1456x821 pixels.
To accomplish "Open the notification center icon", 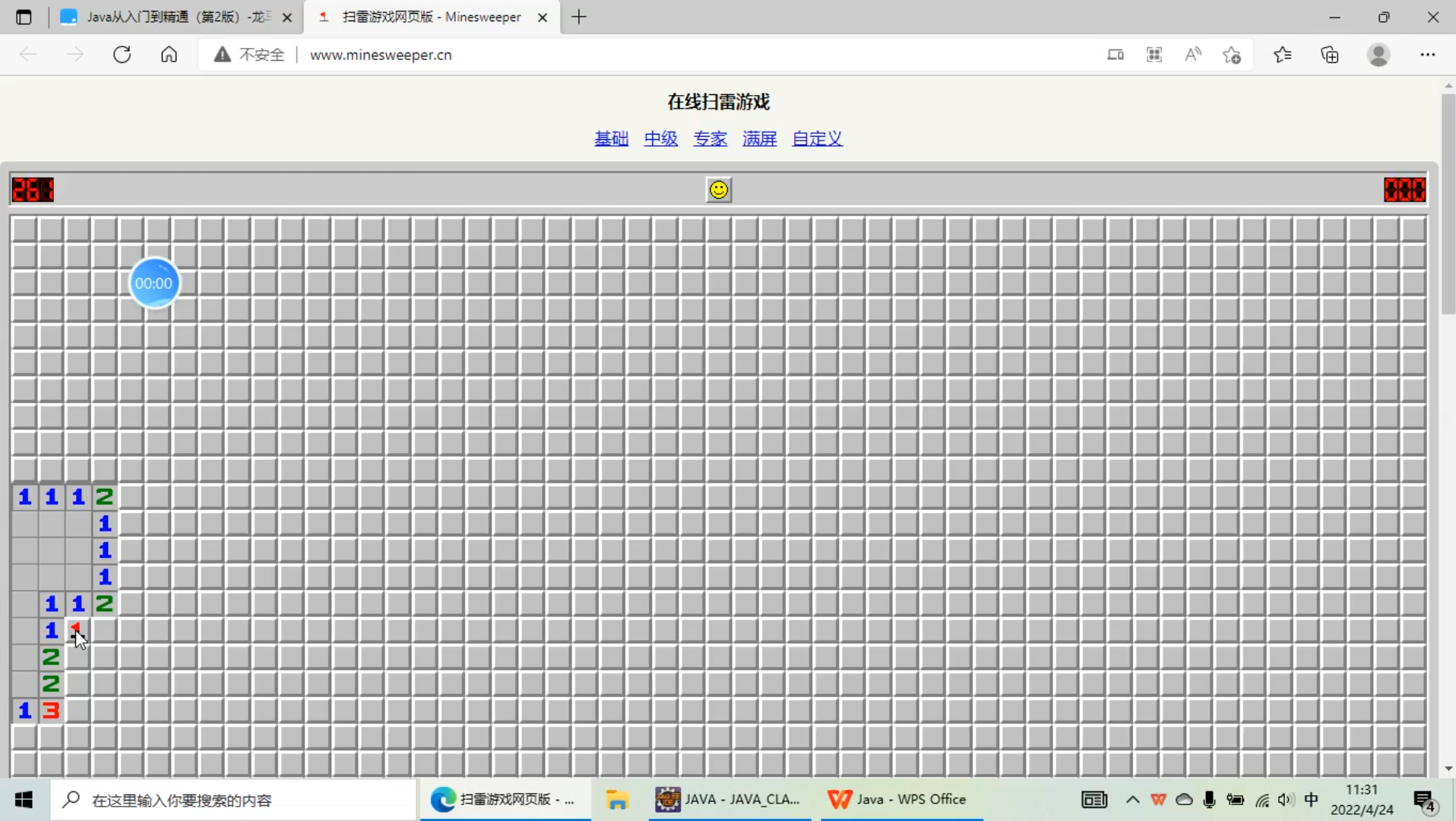I will tap(1425, 800).
